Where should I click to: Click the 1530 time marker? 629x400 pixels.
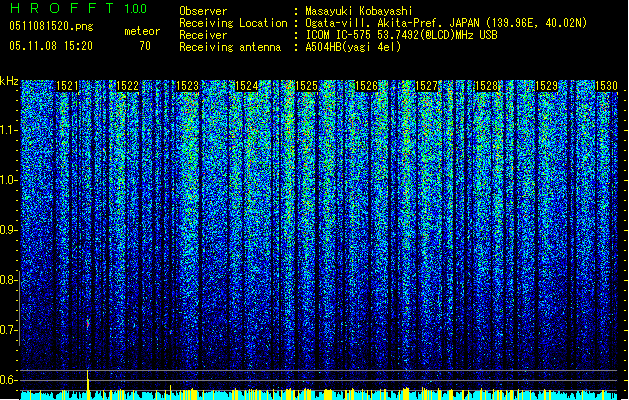point(606,86)
